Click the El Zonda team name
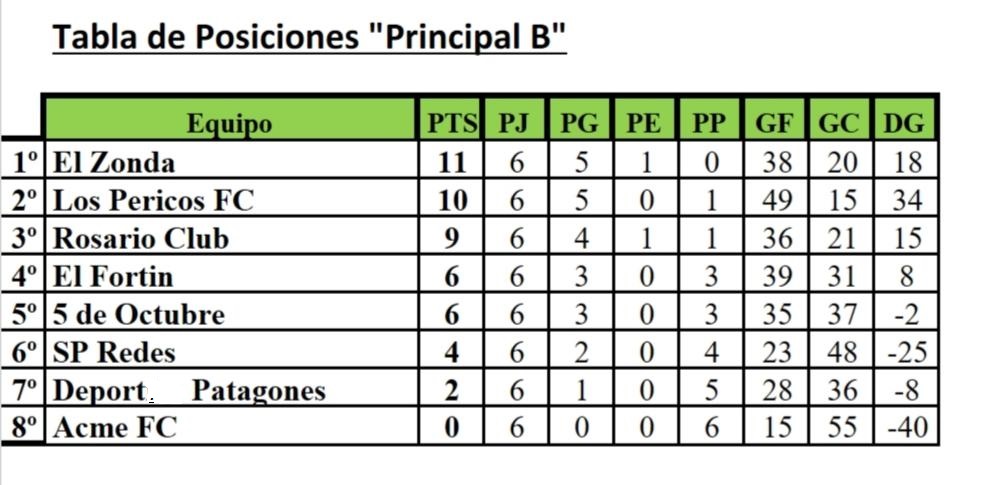 point(113,162)
